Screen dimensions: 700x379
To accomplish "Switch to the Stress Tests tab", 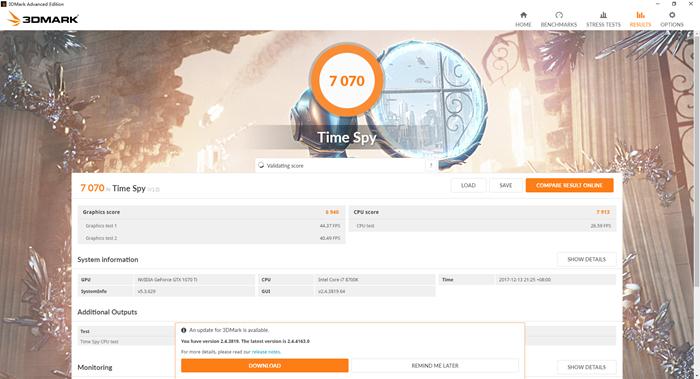I will [603, 20].
